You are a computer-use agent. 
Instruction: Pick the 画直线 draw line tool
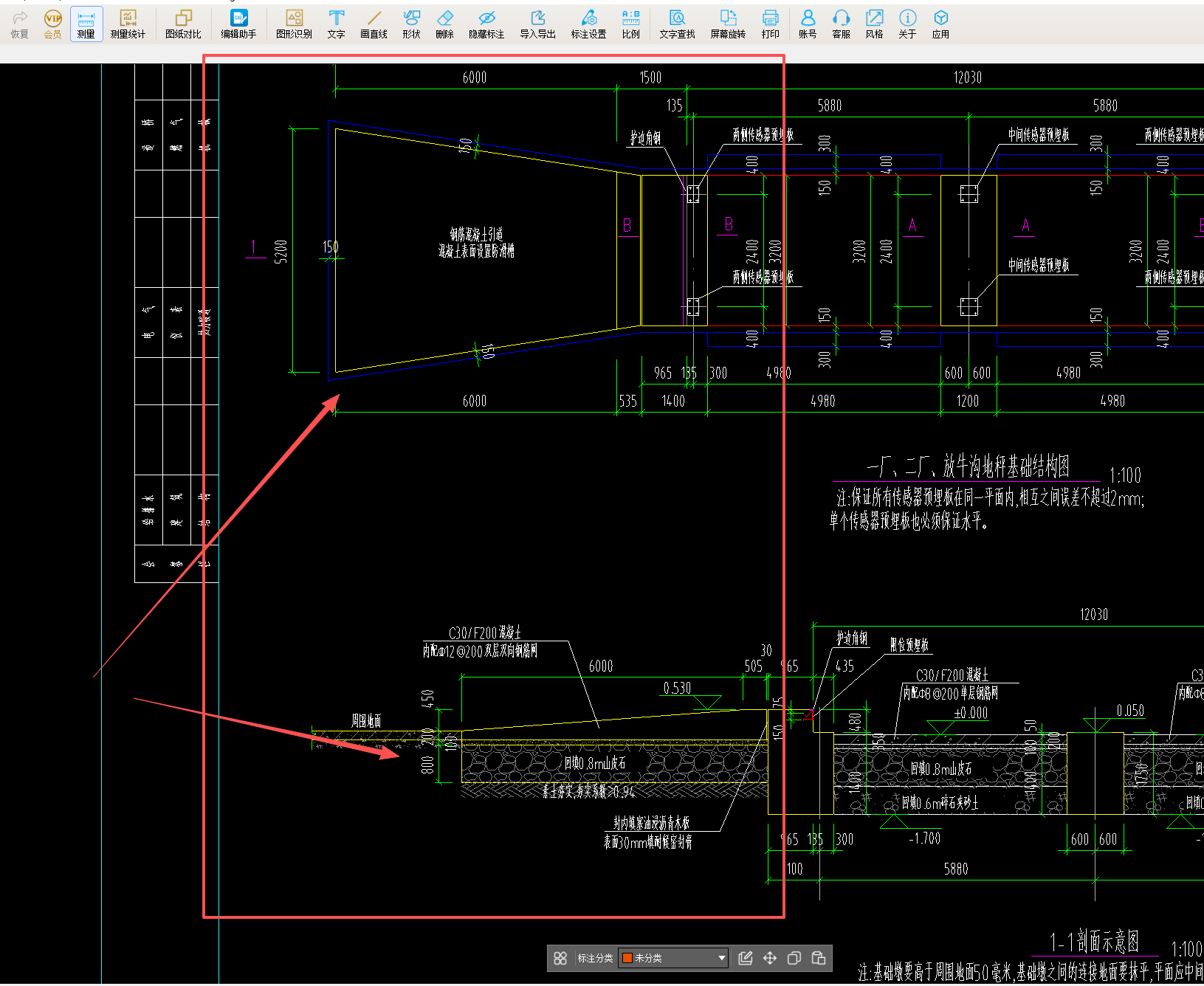374,24
